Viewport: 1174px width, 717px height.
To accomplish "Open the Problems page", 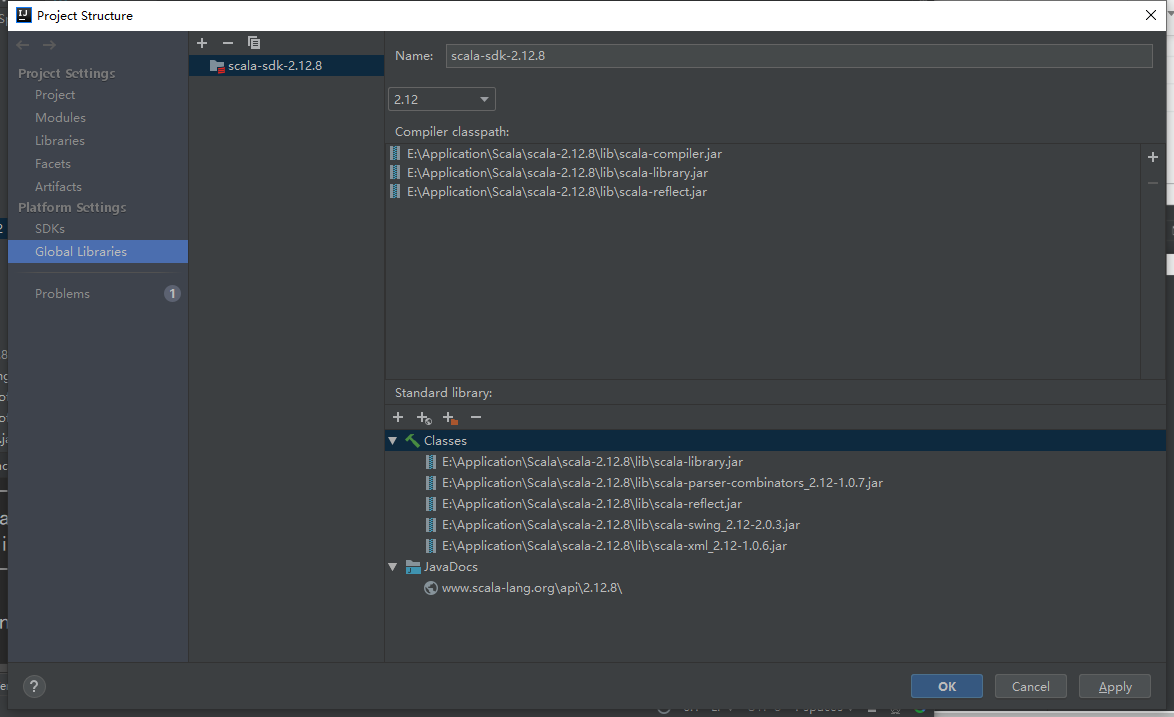I will [62, 293].
